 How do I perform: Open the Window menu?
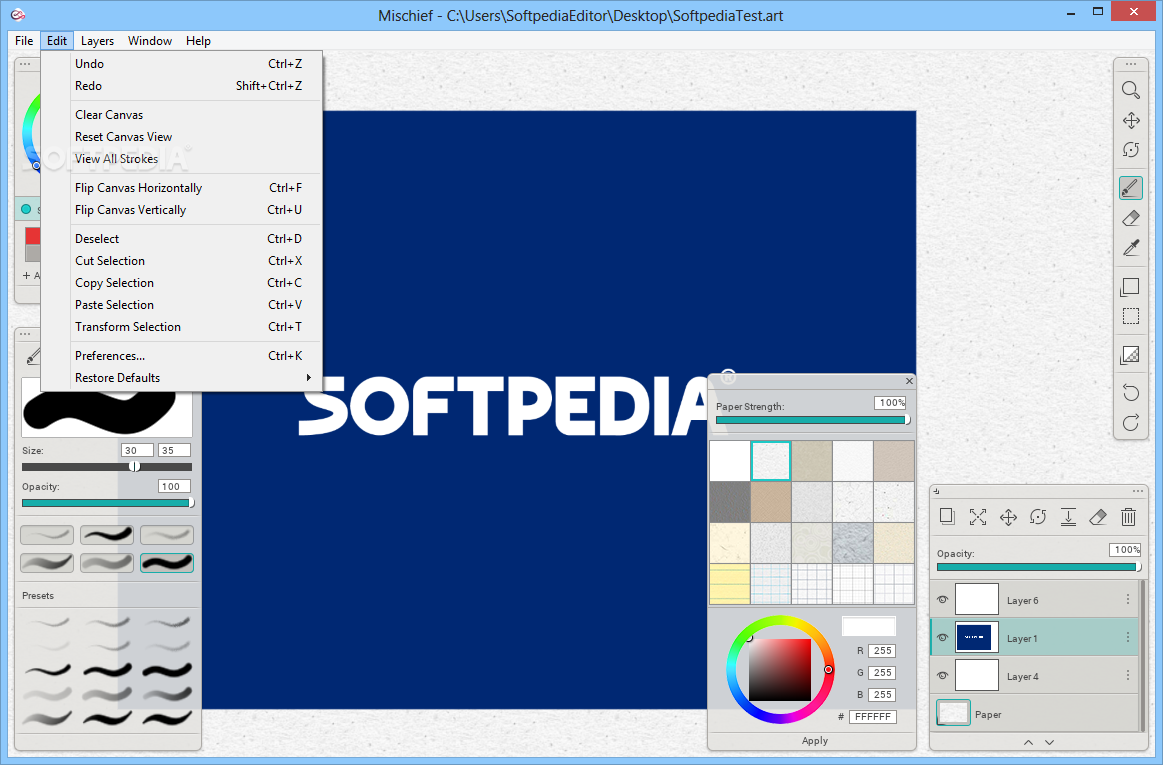click(x=150, y=41)
